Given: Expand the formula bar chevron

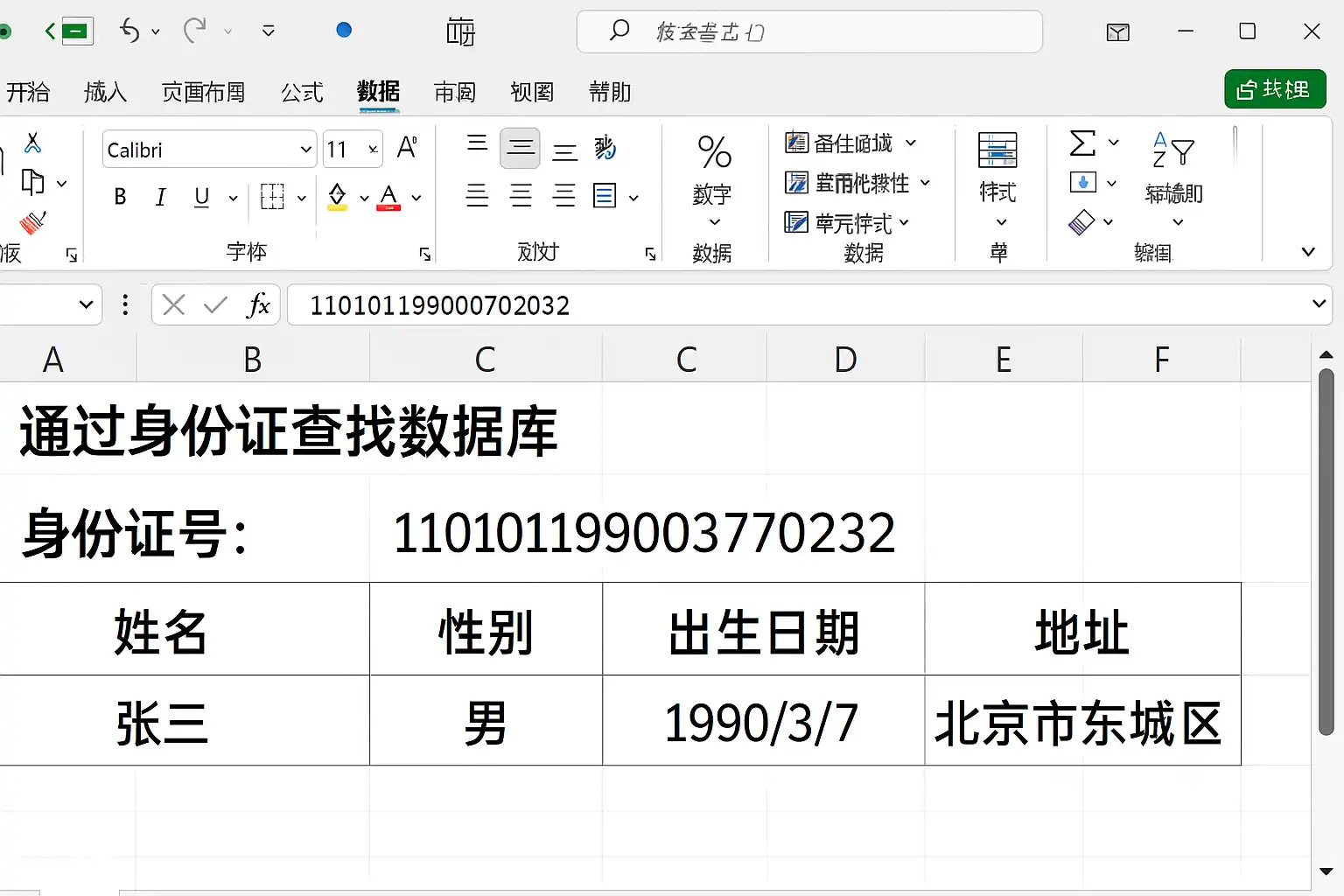Looking at the screenshot, I should point(1319,304).
